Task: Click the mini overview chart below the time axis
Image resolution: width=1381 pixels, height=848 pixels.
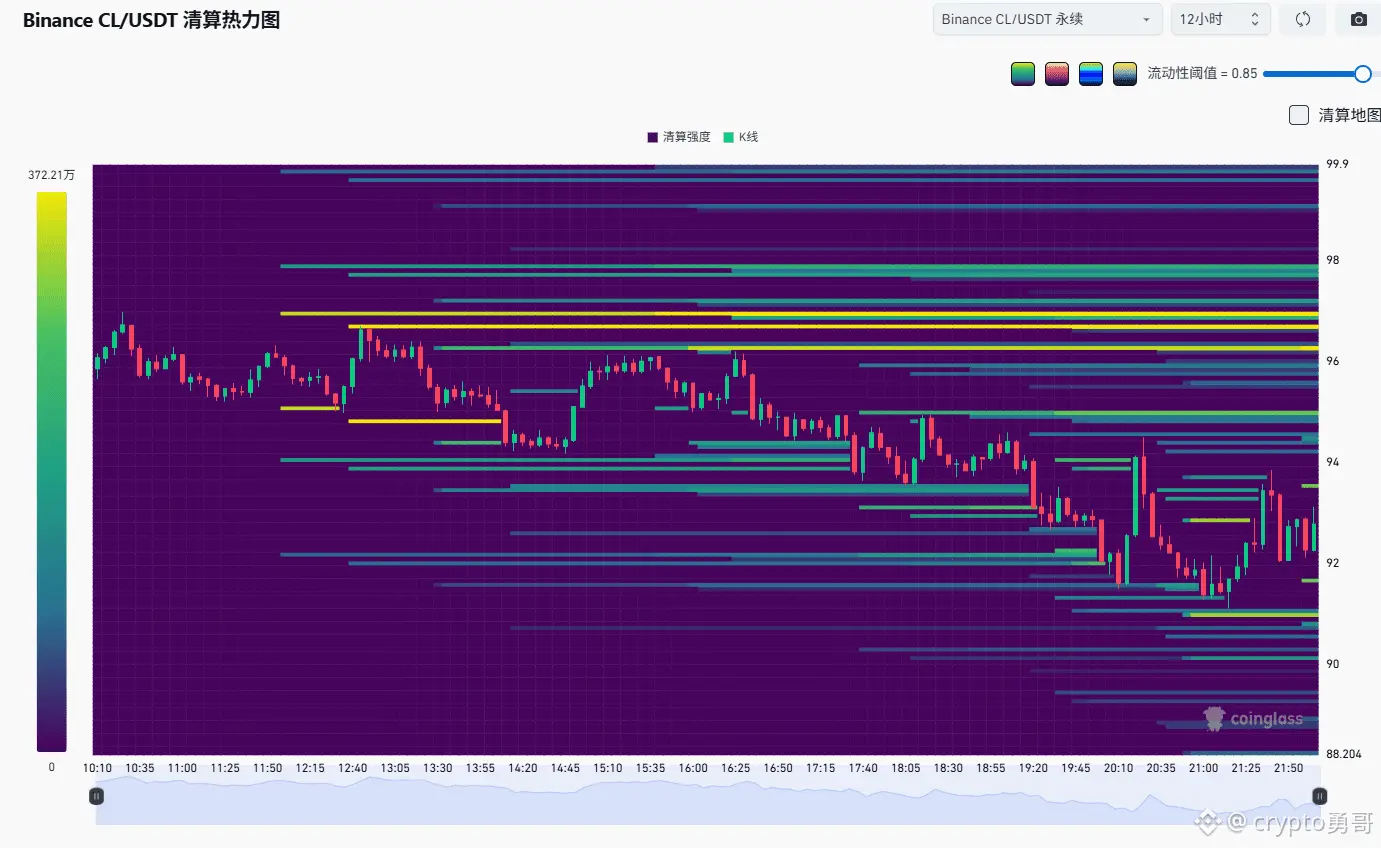Action: pos(708,796)
